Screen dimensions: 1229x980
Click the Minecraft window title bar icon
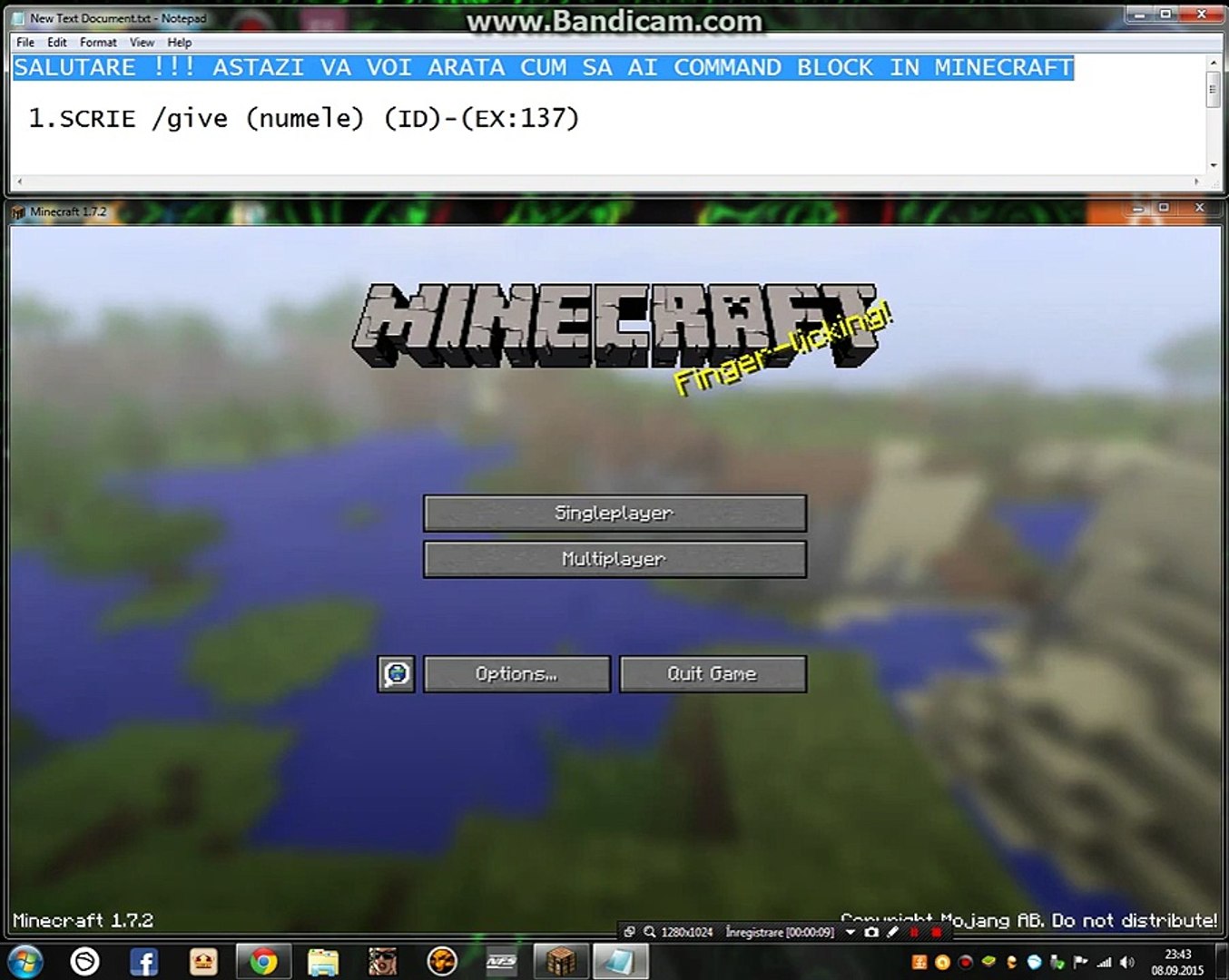pos(18,212)
